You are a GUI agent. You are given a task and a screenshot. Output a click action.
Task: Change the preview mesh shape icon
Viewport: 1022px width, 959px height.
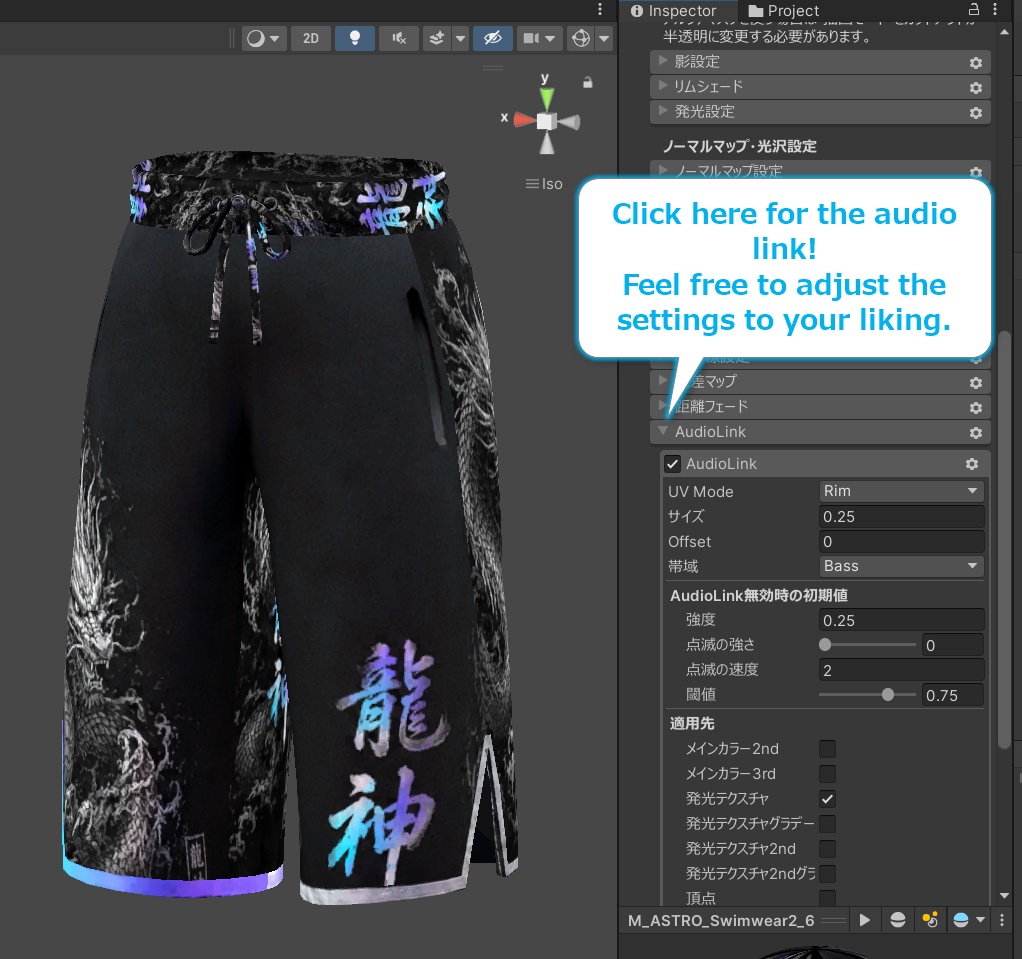898,920
